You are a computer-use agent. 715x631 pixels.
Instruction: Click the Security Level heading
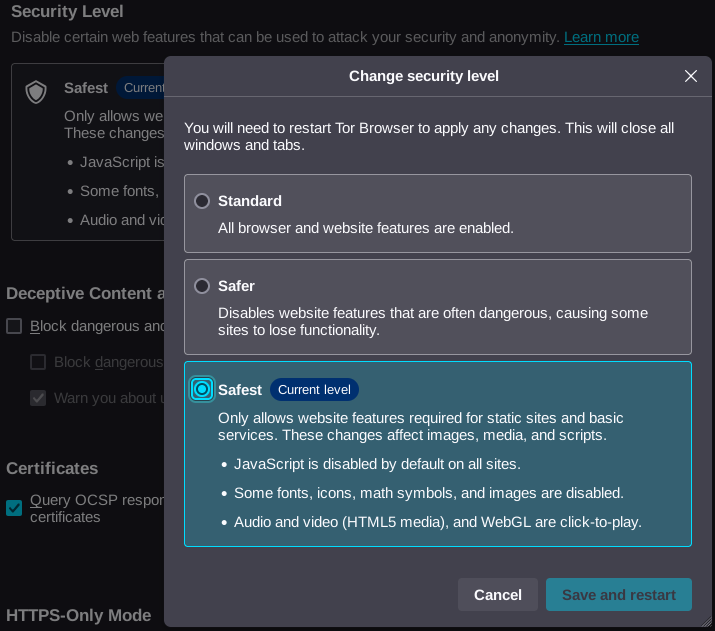point(67,11)
